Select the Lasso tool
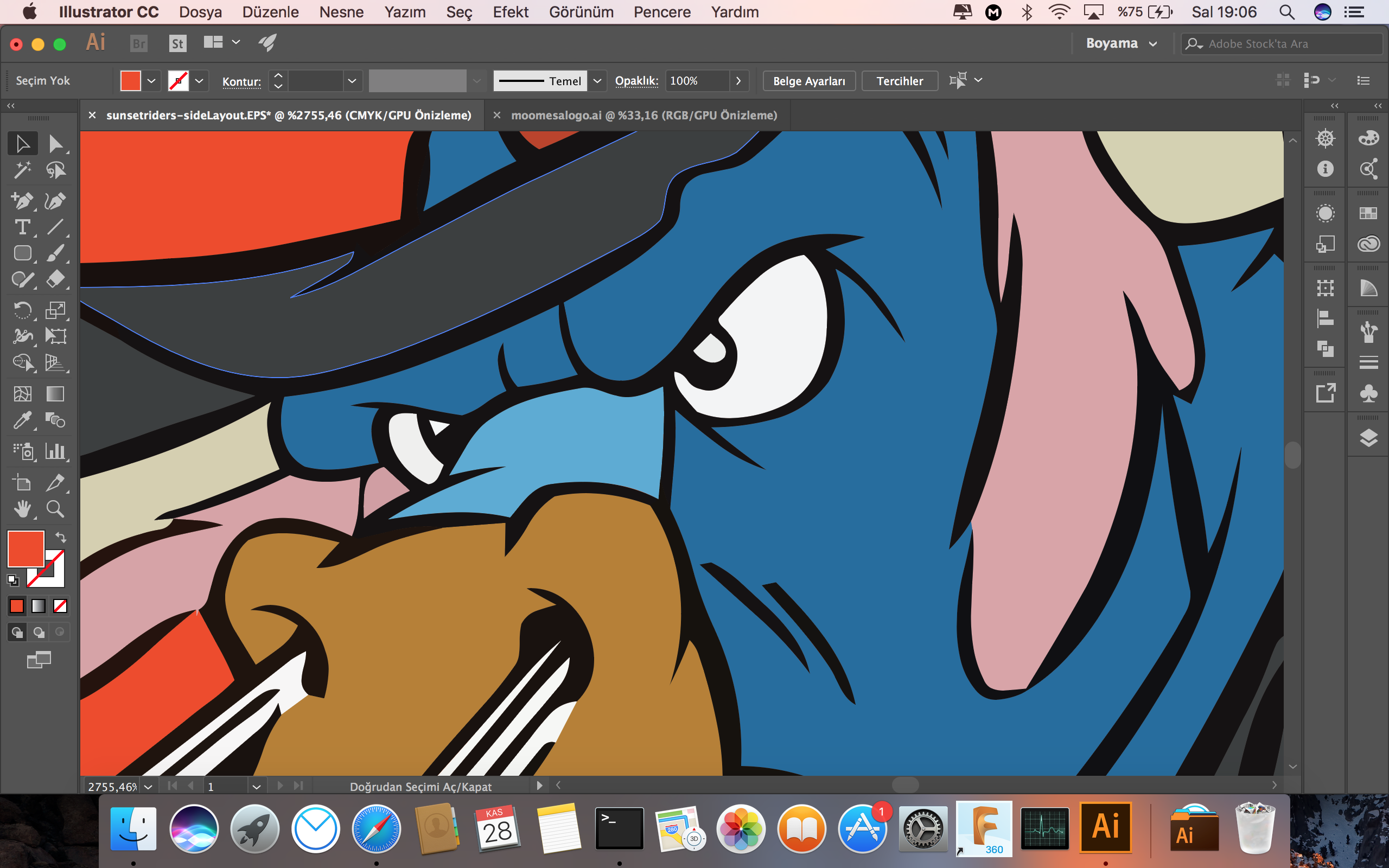 (55, 170)
